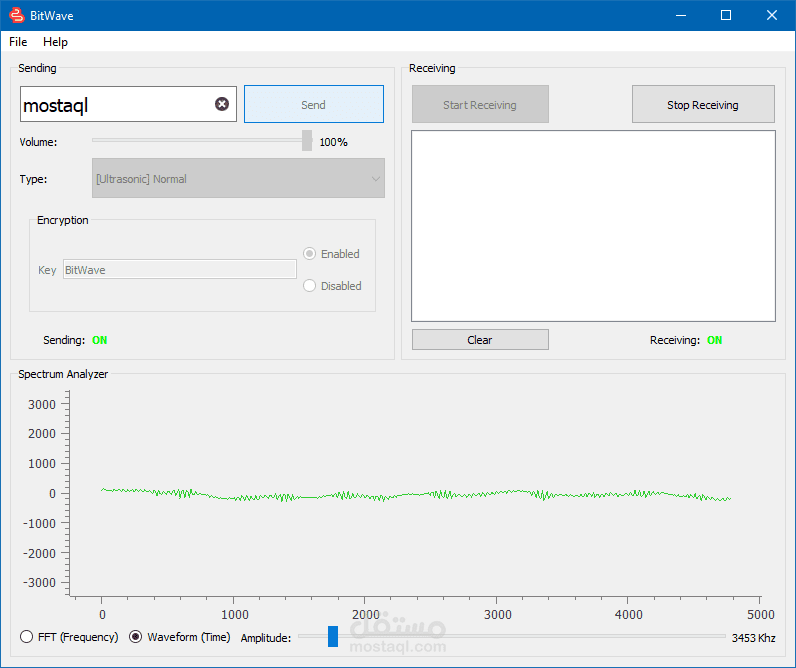
Task: Open the Type dropdown showing Ultrasonic Normal
Action: coord(238,178)
